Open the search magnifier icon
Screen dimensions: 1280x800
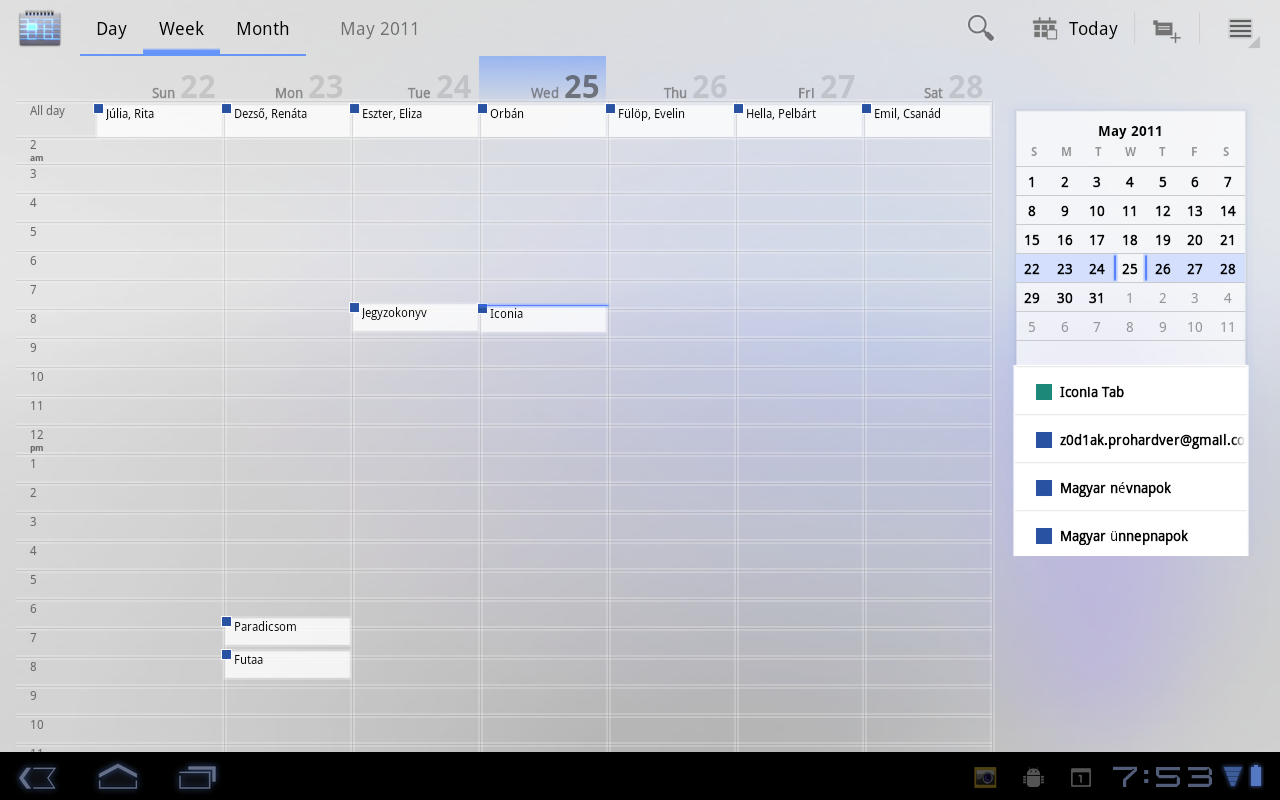[x=980, y=29]
